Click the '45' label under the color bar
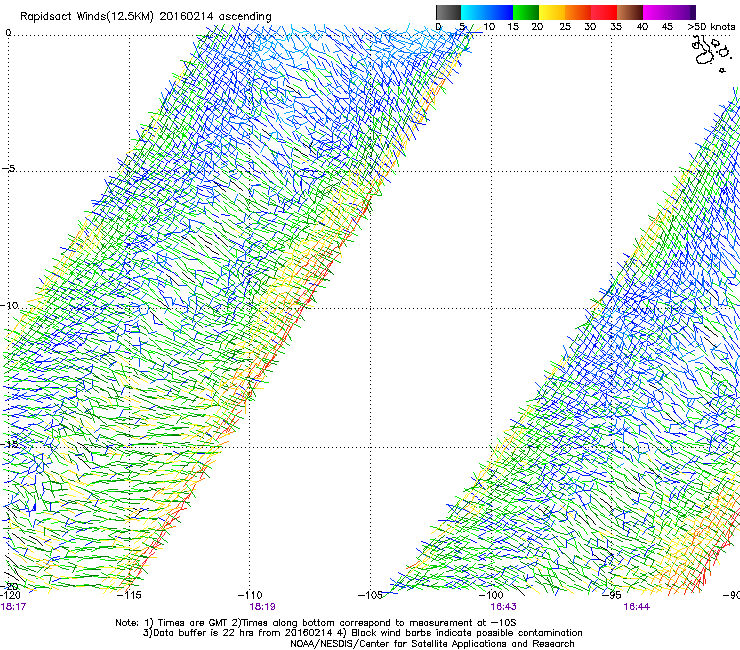Viewport: 740px width, 650px height. (x=667, y=27)
